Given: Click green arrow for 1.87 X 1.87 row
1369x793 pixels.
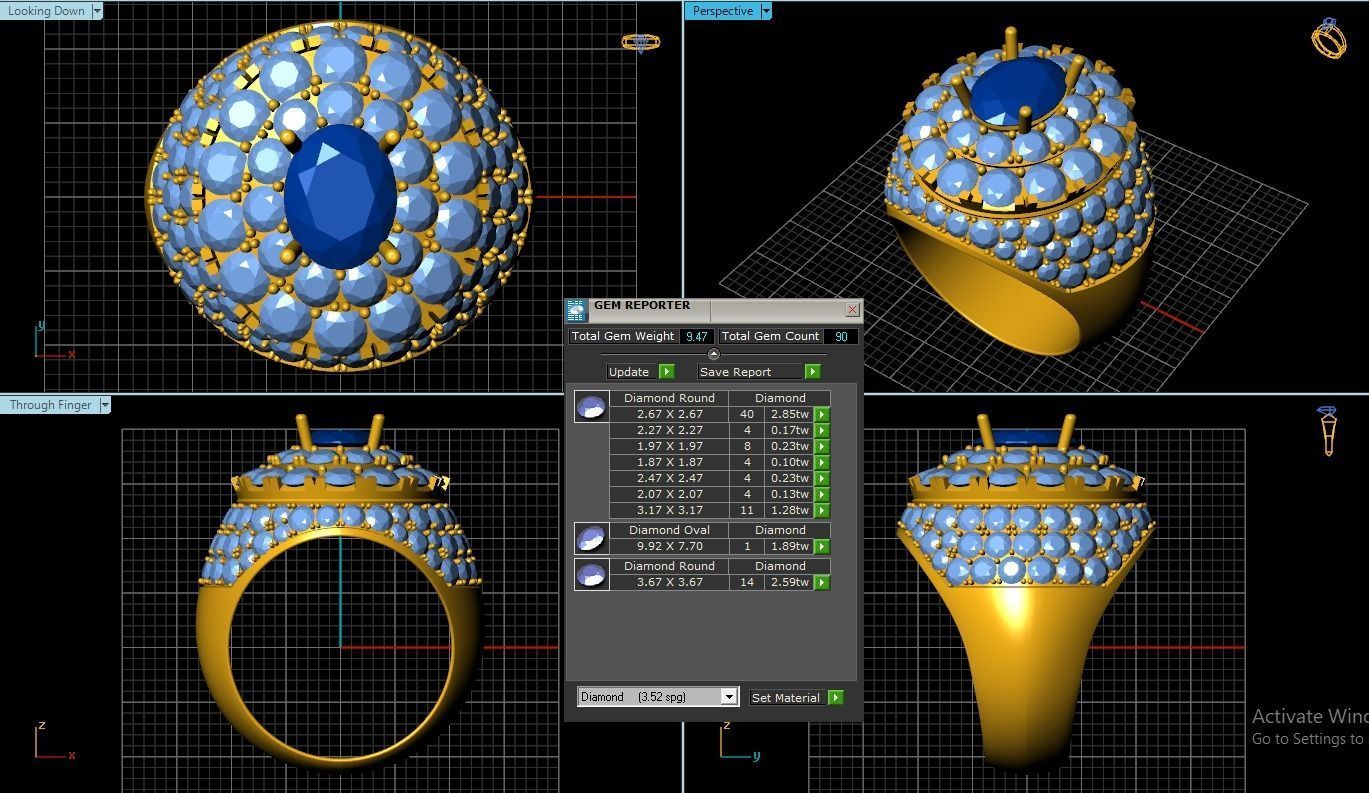Looking at the screenshot, I should (822, 462).
